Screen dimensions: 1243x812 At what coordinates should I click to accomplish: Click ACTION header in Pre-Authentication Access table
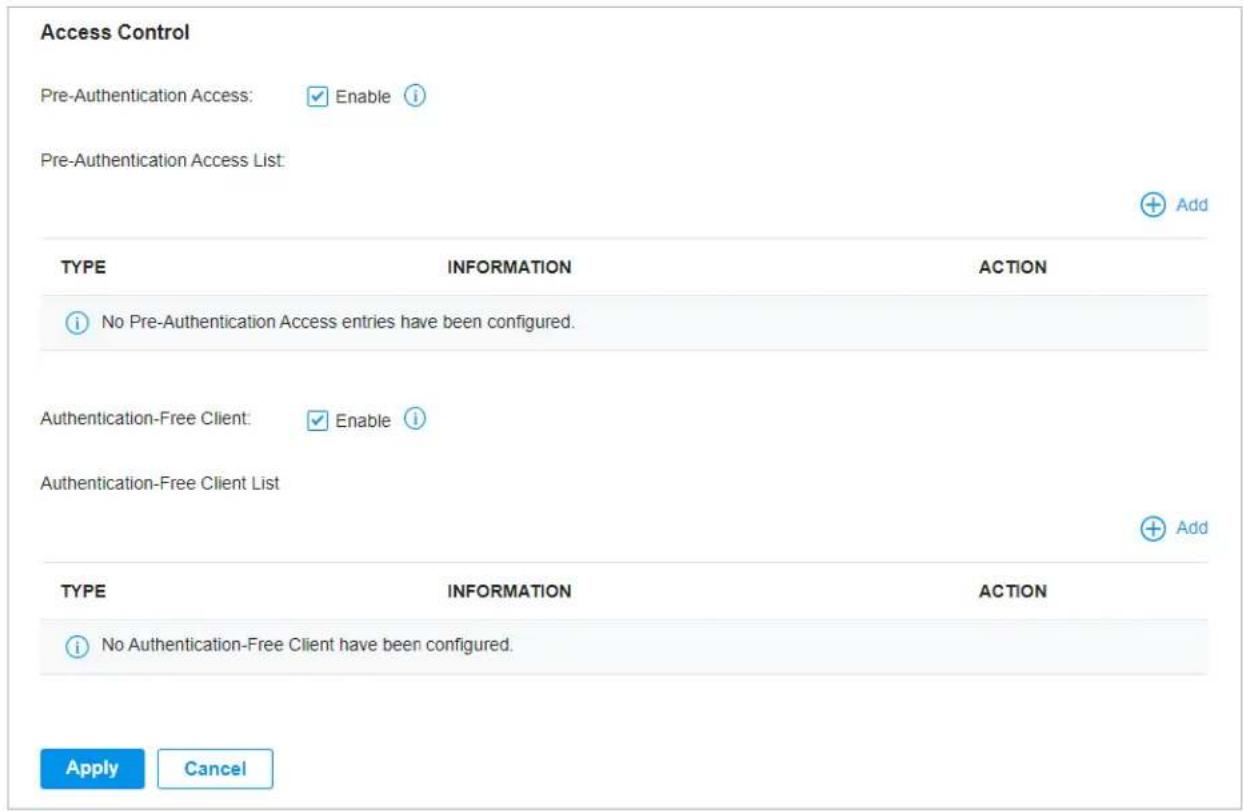point(1012,267)
